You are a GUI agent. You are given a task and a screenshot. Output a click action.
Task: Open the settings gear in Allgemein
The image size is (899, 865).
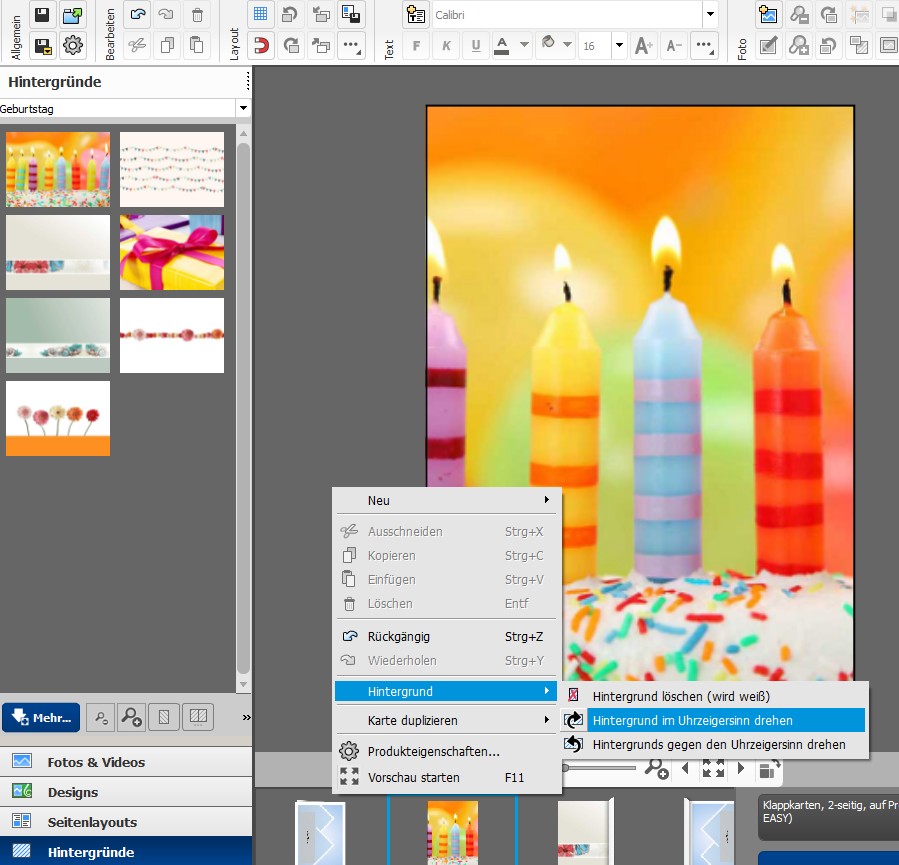(73, 45)
